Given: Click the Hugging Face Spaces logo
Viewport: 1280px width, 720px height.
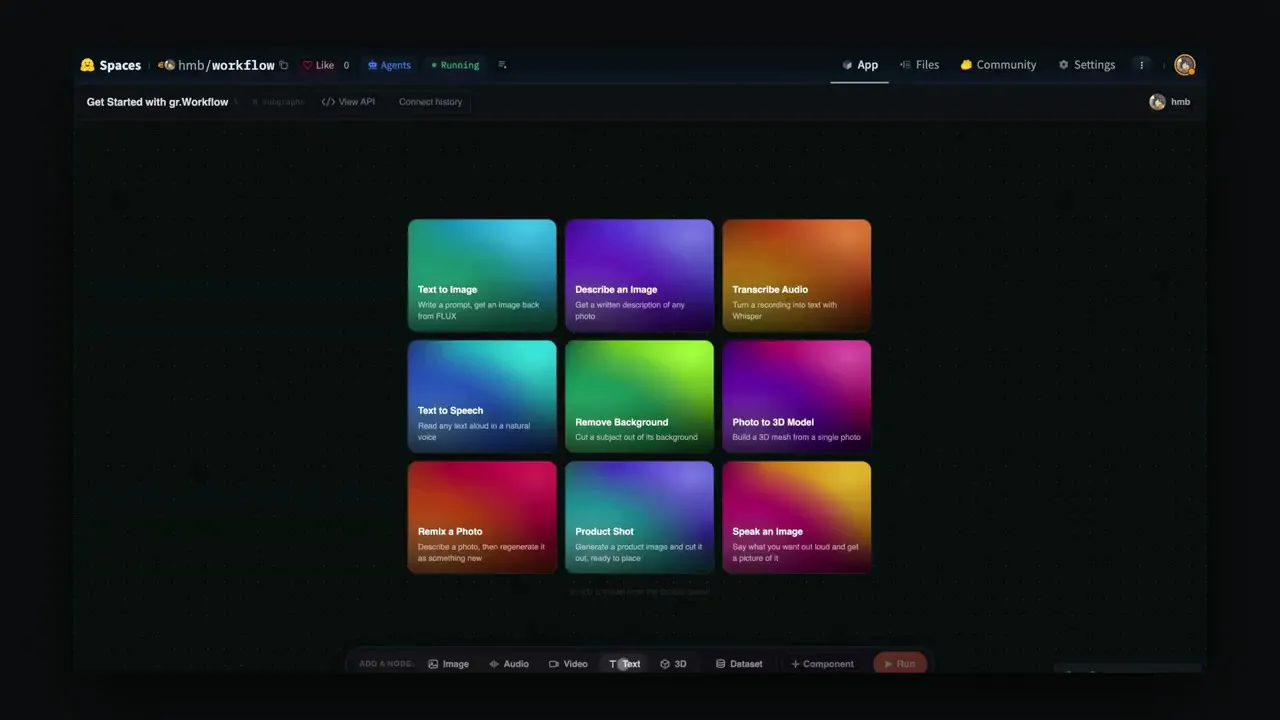Looking at the screenshot, I should click(110, 65).
